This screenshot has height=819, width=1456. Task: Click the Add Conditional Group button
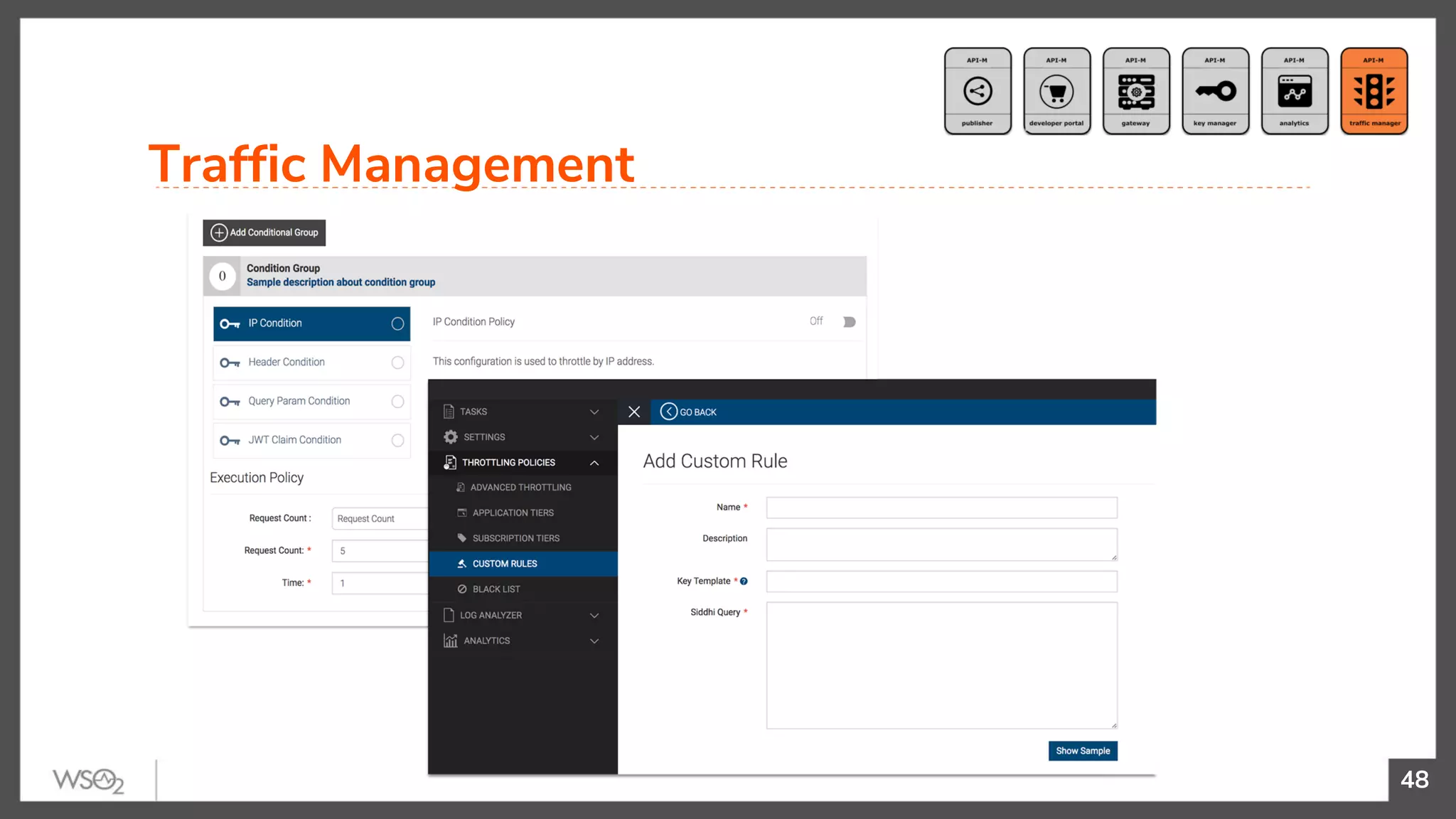click(x=264, y=232)
